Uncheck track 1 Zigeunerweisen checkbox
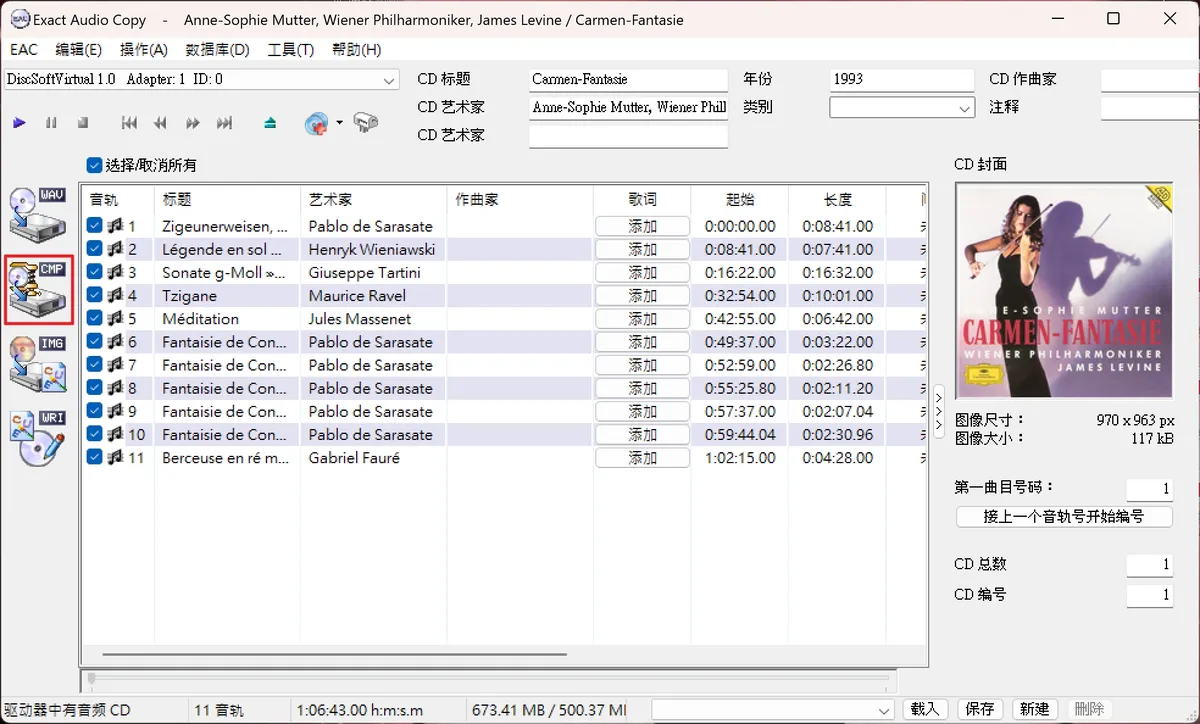1200x724 pixels. click(x=94, y=226)
